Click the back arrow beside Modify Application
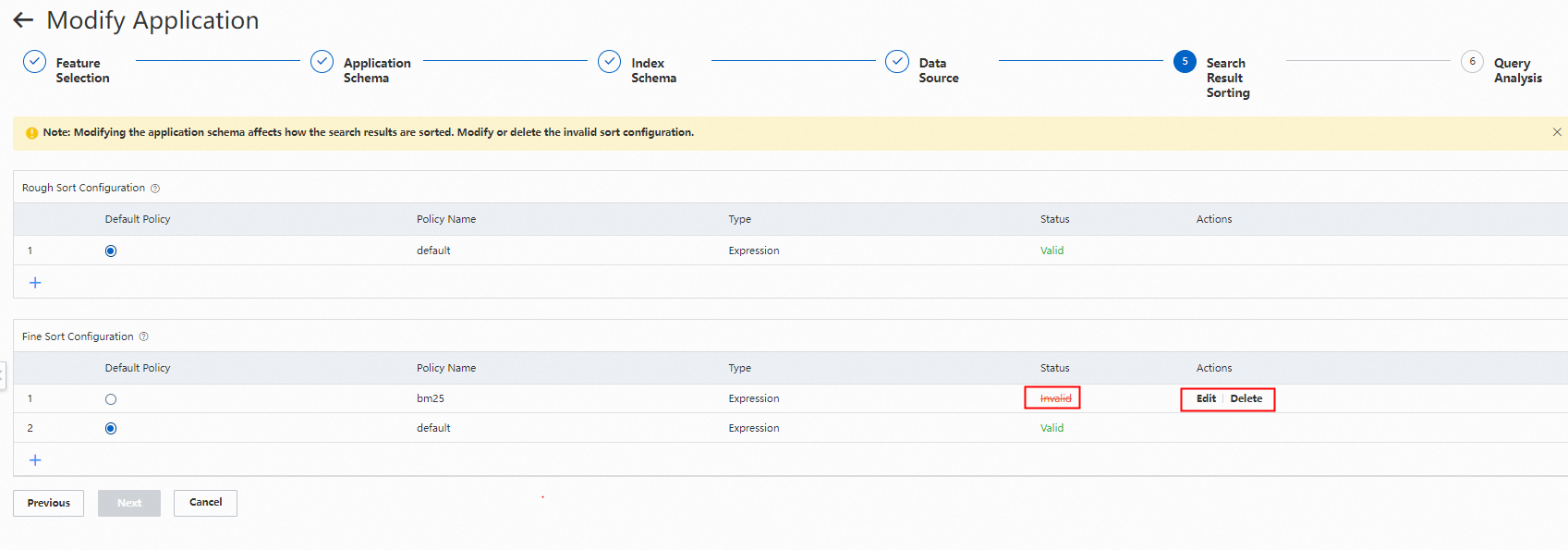Image resolution: width=1568 pixels, height=550 pixels. click(x=23, y=20)
